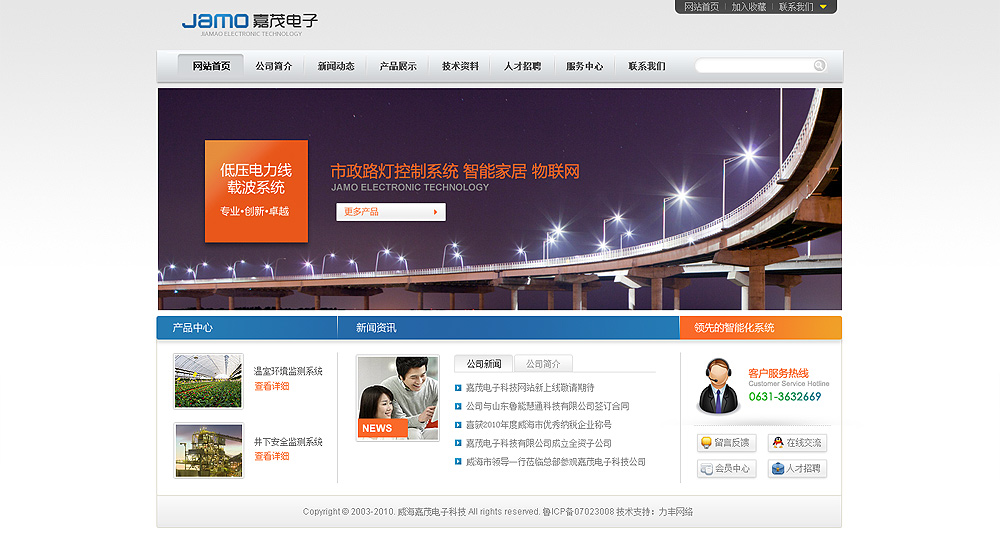Open 联系我们 in the main navigation

(647, 66)
